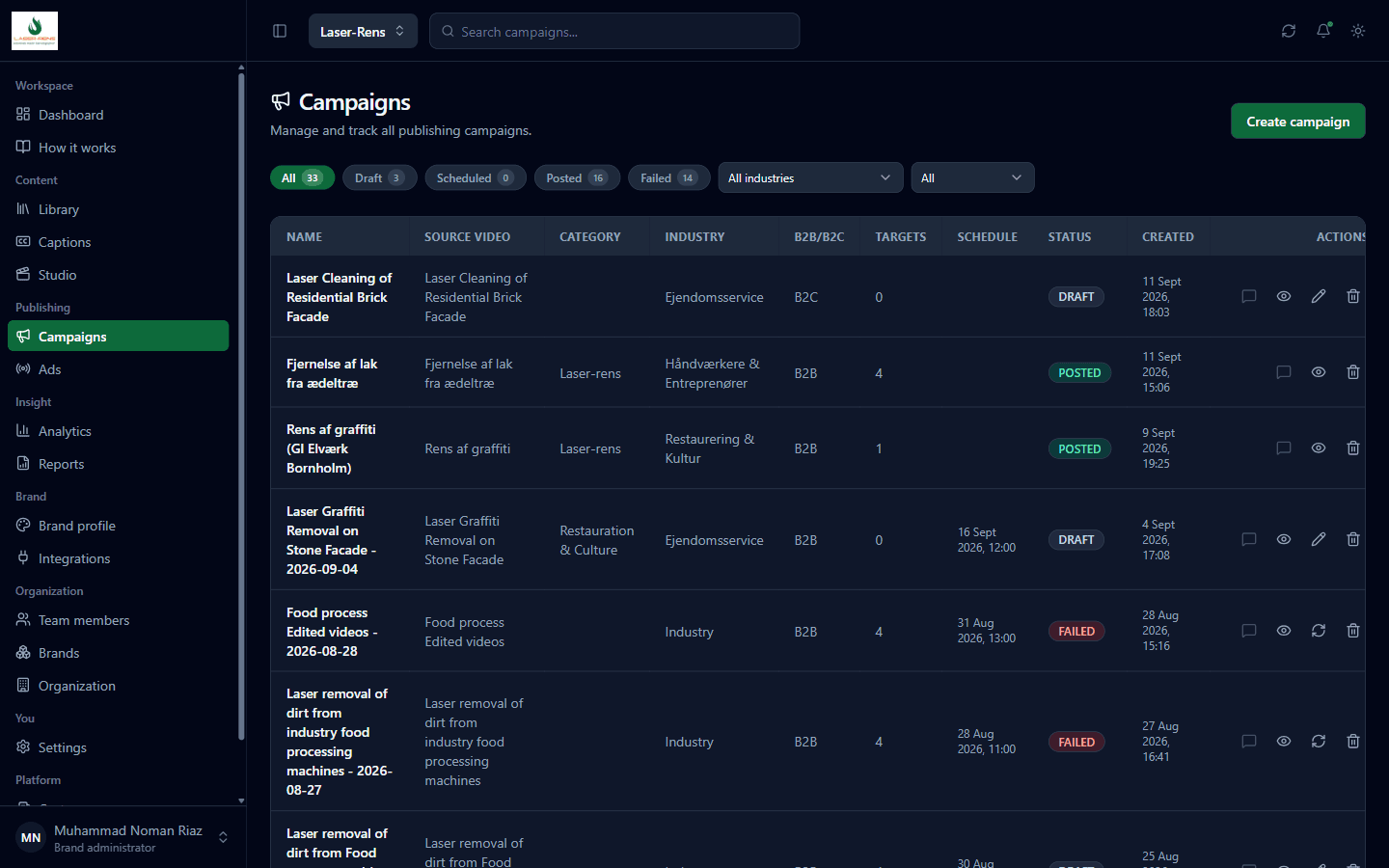Screen dimensions: 1389x868
Task: Navigate to Analytics in sidebar
Action: 118,431
